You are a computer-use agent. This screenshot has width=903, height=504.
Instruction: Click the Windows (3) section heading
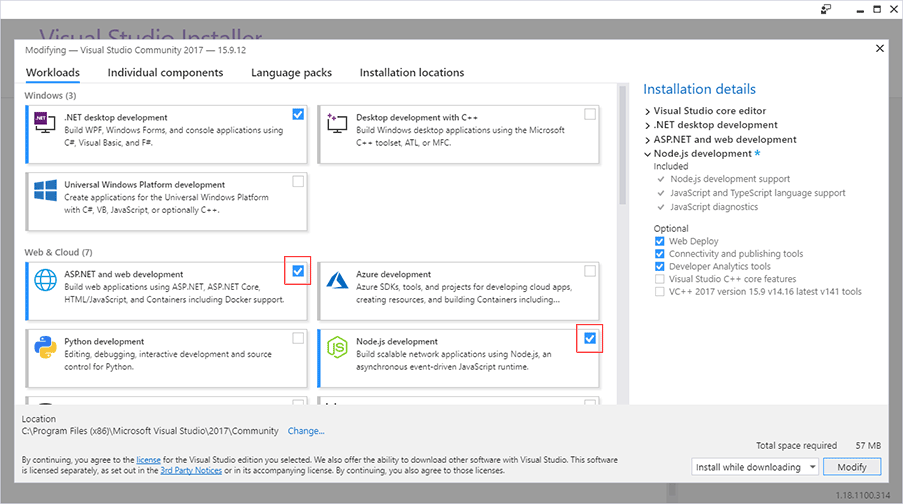[50, 96]
